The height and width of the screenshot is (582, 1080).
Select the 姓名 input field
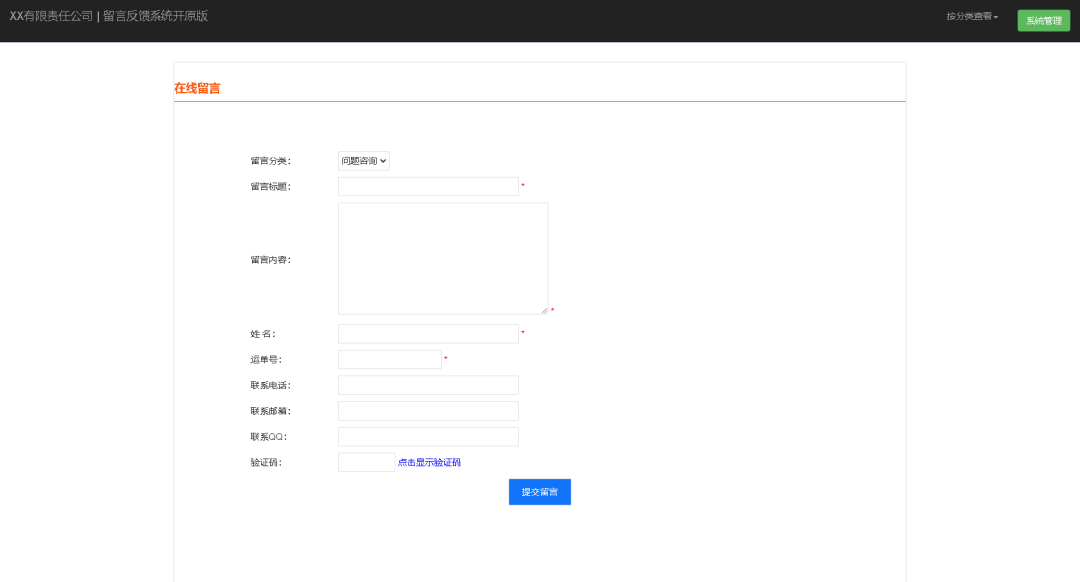pyautogui.click(x=428, y=334)
